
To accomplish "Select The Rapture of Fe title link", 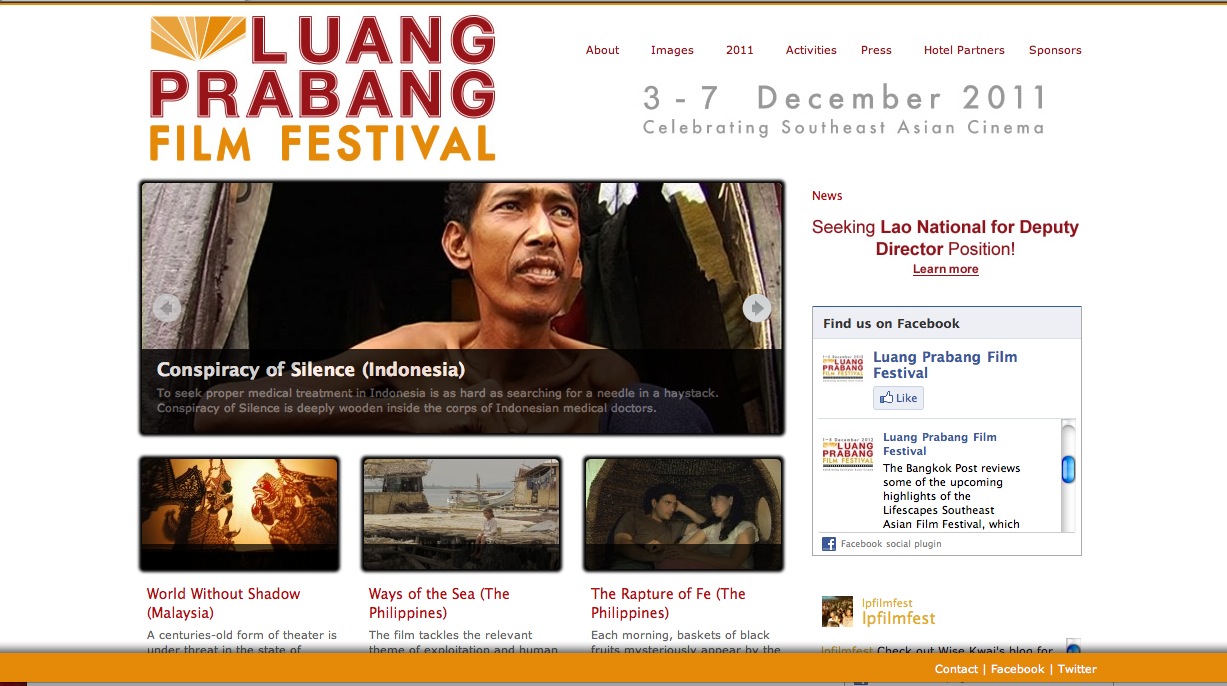I will [x=668, y=603].
